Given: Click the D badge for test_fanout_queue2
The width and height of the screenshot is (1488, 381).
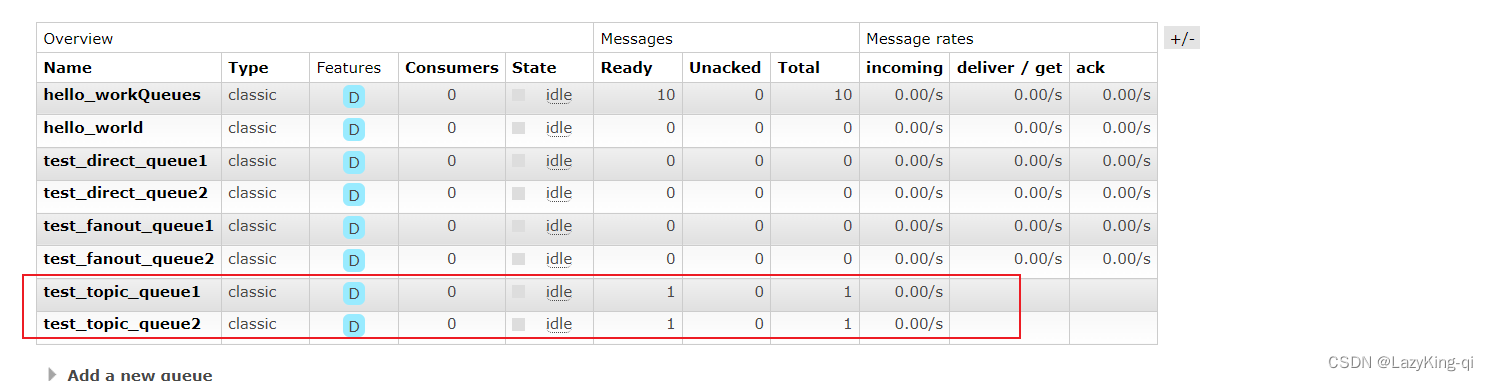Looking at the screenshot, I should click(x=354, y=261).
